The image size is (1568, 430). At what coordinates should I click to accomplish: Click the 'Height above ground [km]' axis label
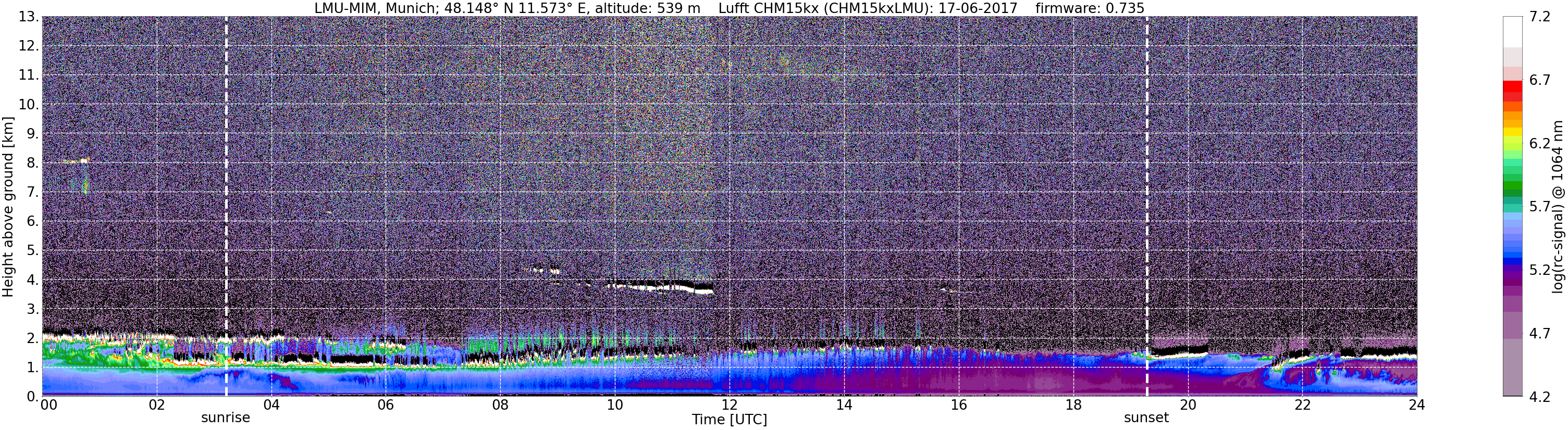(x=8, y=207)
